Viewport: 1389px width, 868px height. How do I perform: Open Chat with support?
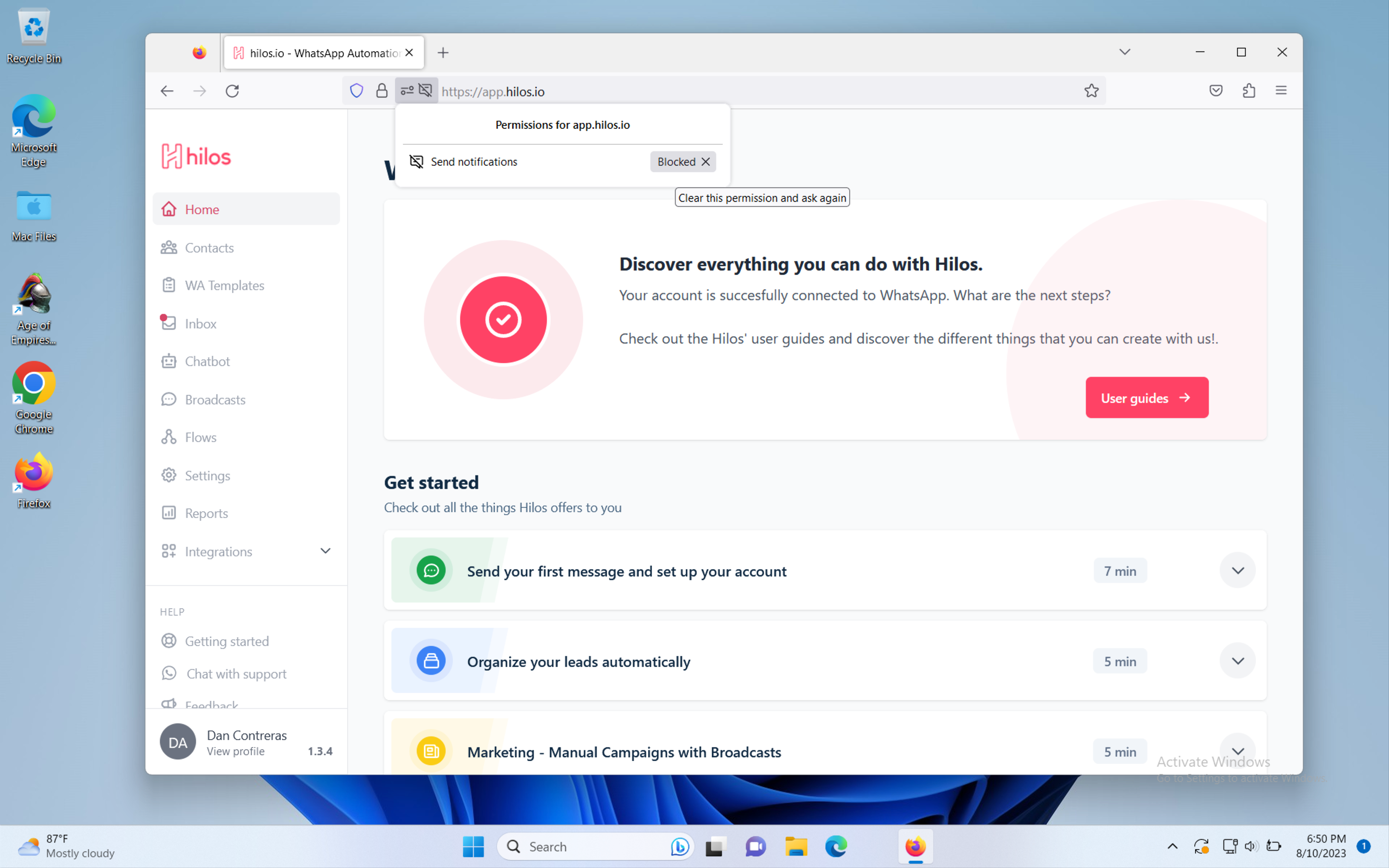[x=235, y=673]
